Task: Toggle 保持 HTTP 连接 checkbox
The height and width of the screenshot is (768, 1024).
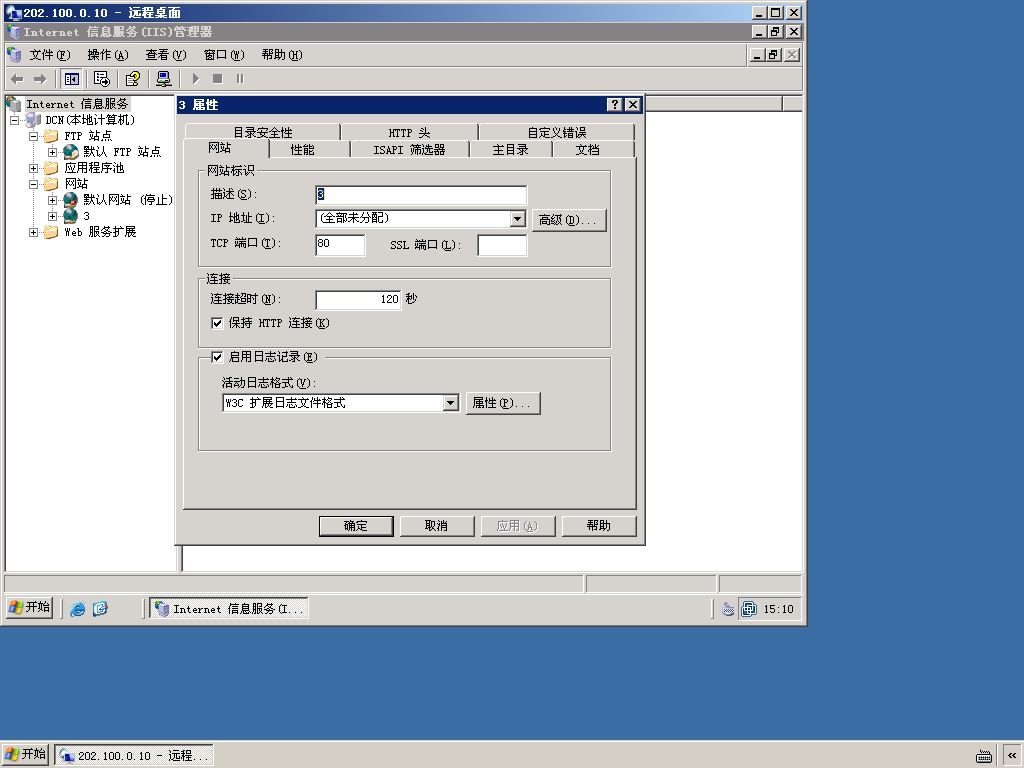Action: click(217, 323)
